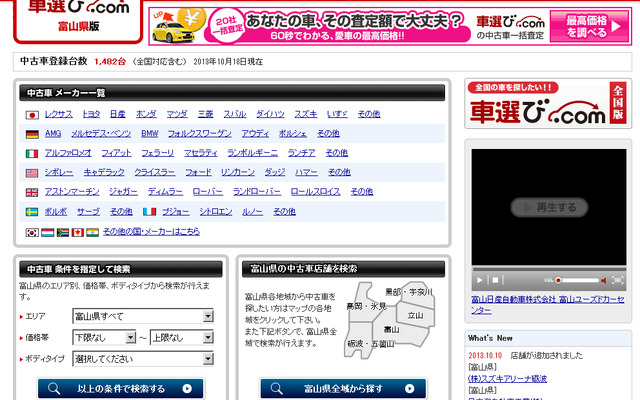Click the Italy flag icon
Screen dimensions: 640x400
pyautogui.click(x=32, y=153)
